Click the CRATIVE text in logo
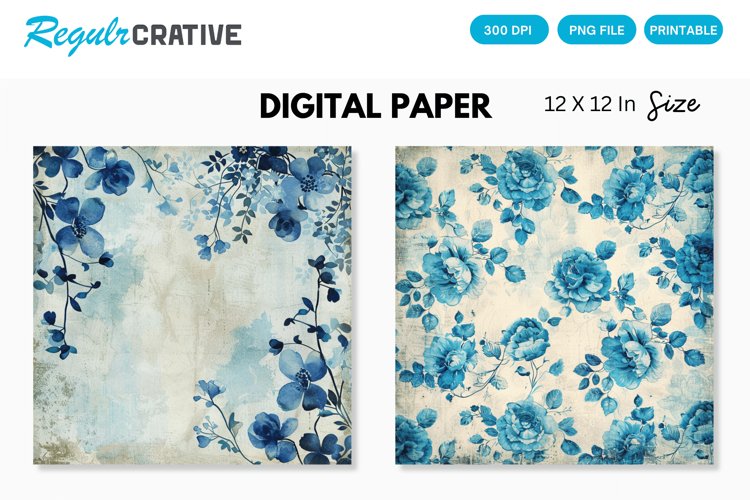Viewport: 750px width, 500px height. tap(187, 35)
